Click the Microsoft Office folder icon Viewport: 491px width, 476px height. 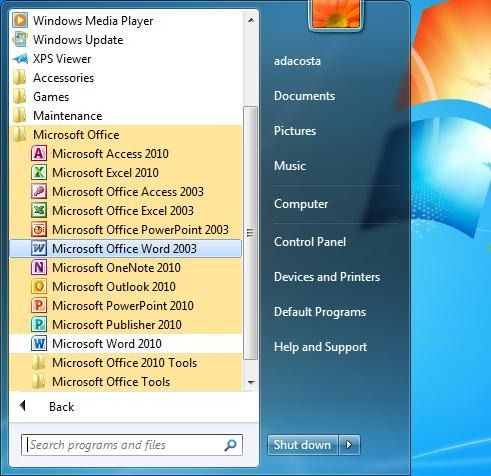click(x=19, y=135)
